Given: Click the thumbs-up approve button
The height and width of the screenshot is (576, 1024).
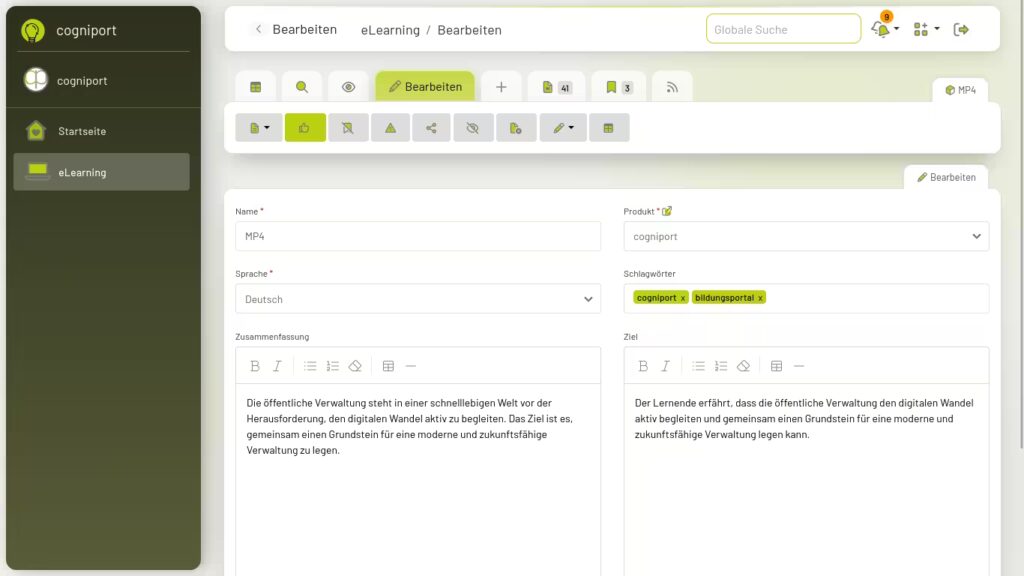Looking at the screenshot, I should pyautogui.click(x=305, y=128).
